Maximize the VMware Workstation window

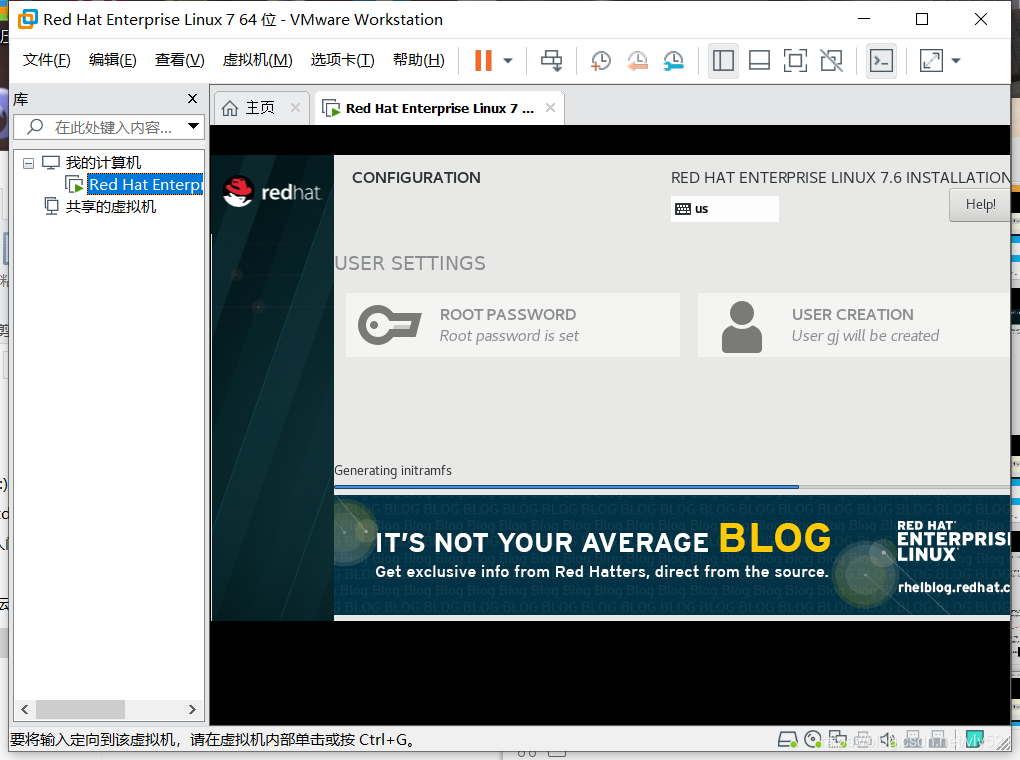pyautogui.click(x=922, y=20)
